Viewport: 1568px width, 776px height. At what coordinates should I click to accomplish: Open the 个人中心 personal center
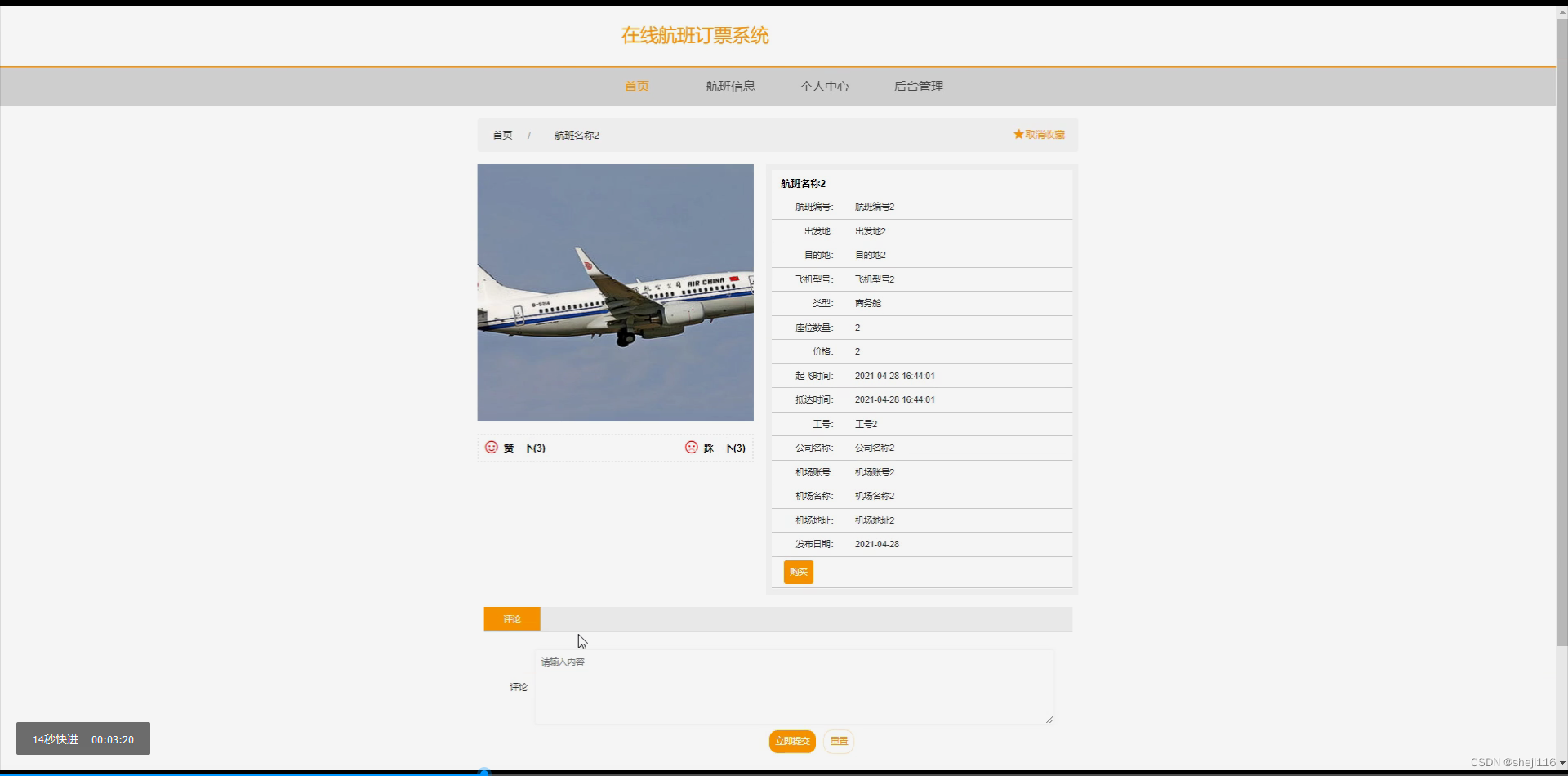pyautogui.click(x=824, y=86)
